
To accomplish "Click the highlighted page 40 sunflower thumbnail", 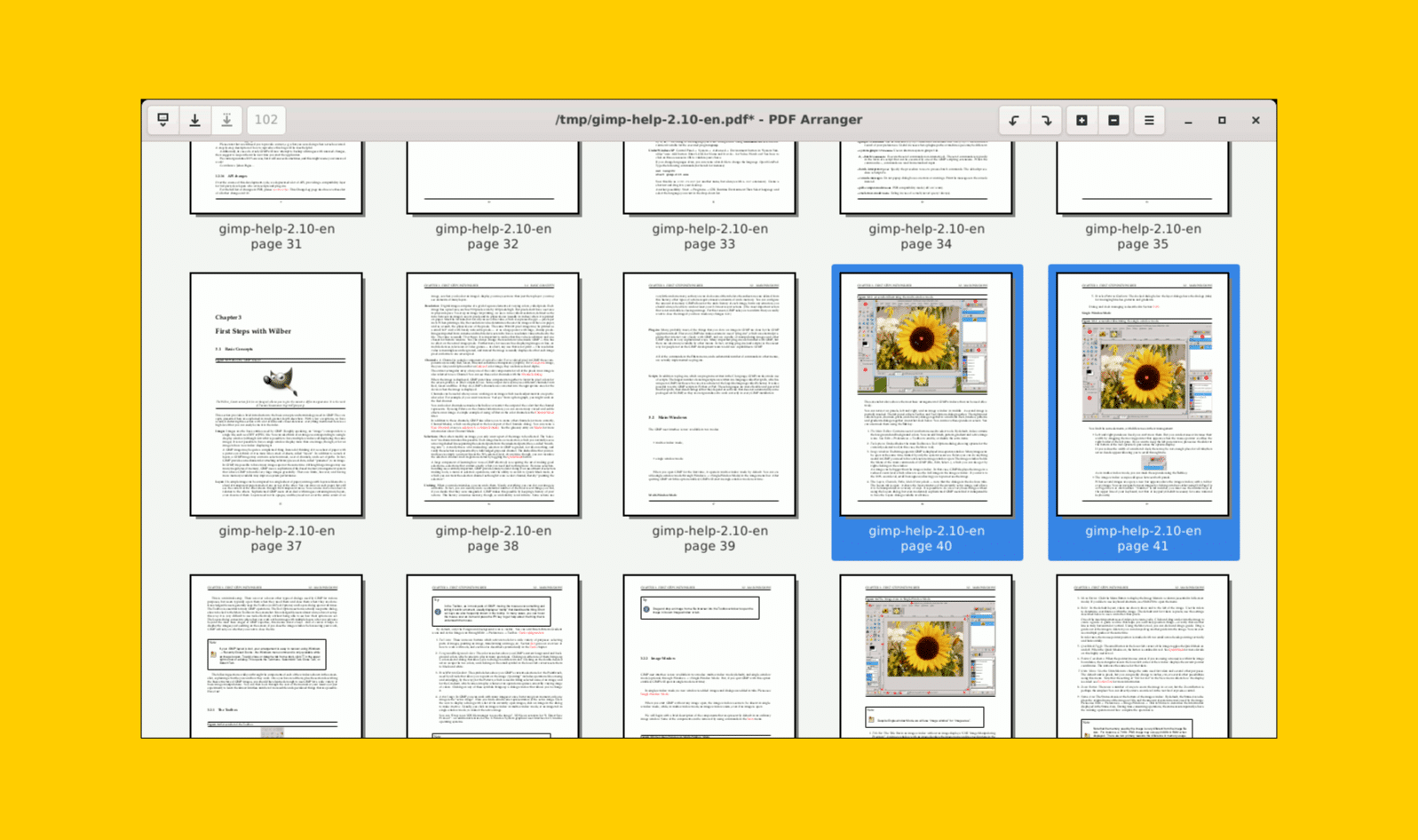I will [926, 394].
